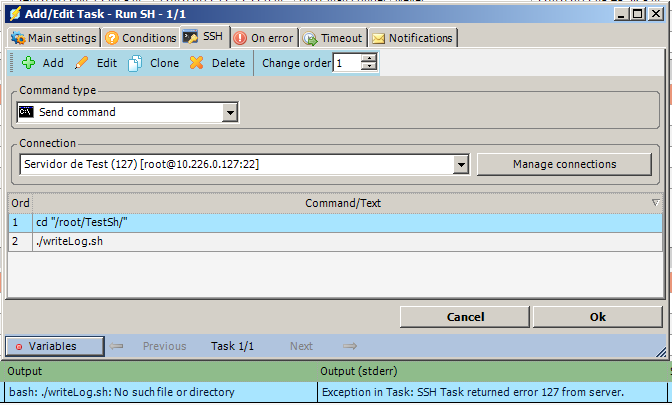Select the SSH tab

point(203,38)
